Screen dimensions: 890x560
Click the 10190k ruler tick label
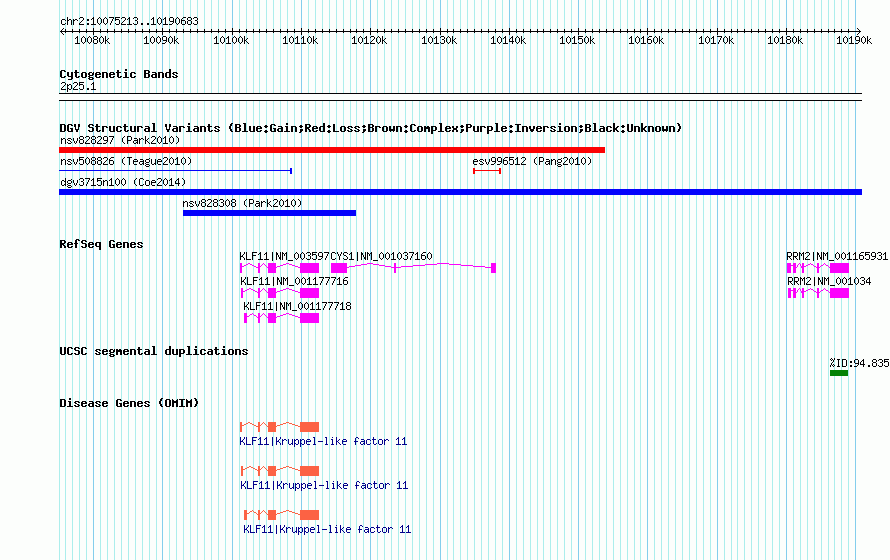[854, 40]
